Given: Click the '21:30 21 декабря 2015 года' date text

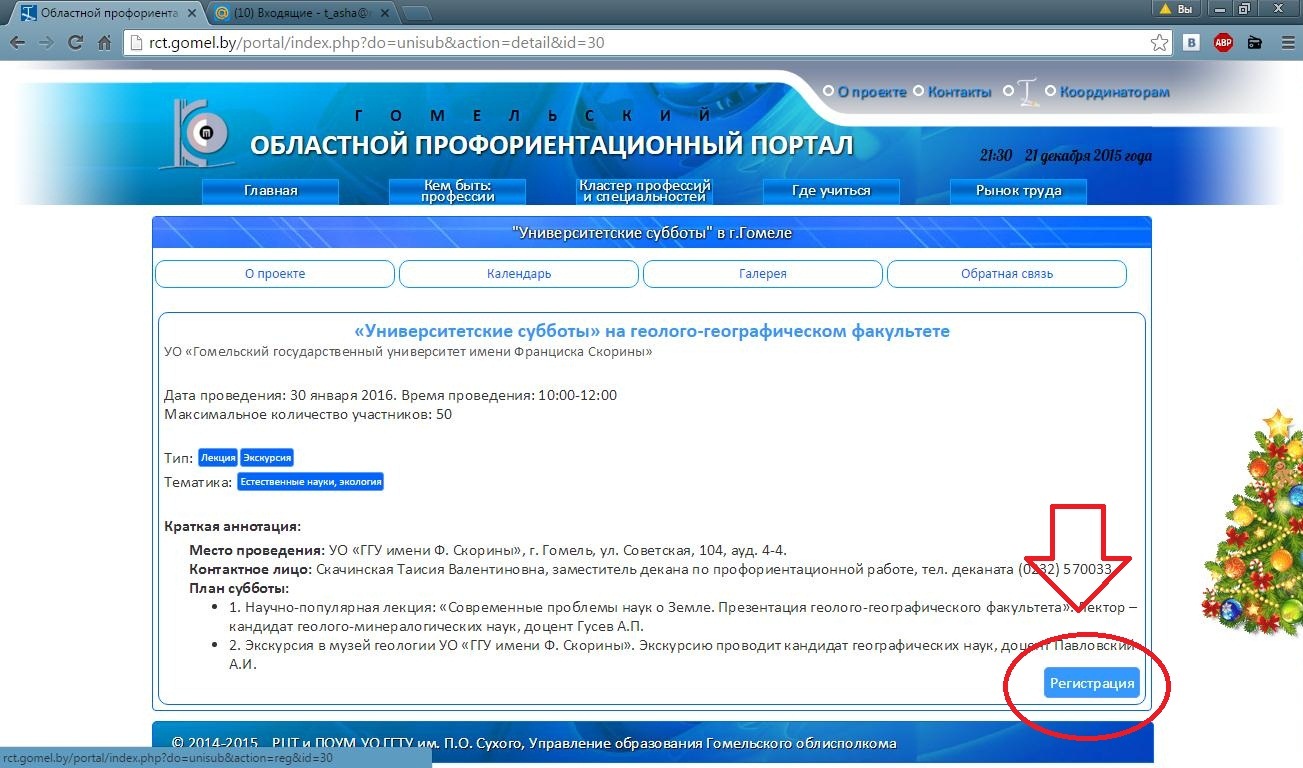Looking at the screenshot, I should pos(1066,156).
